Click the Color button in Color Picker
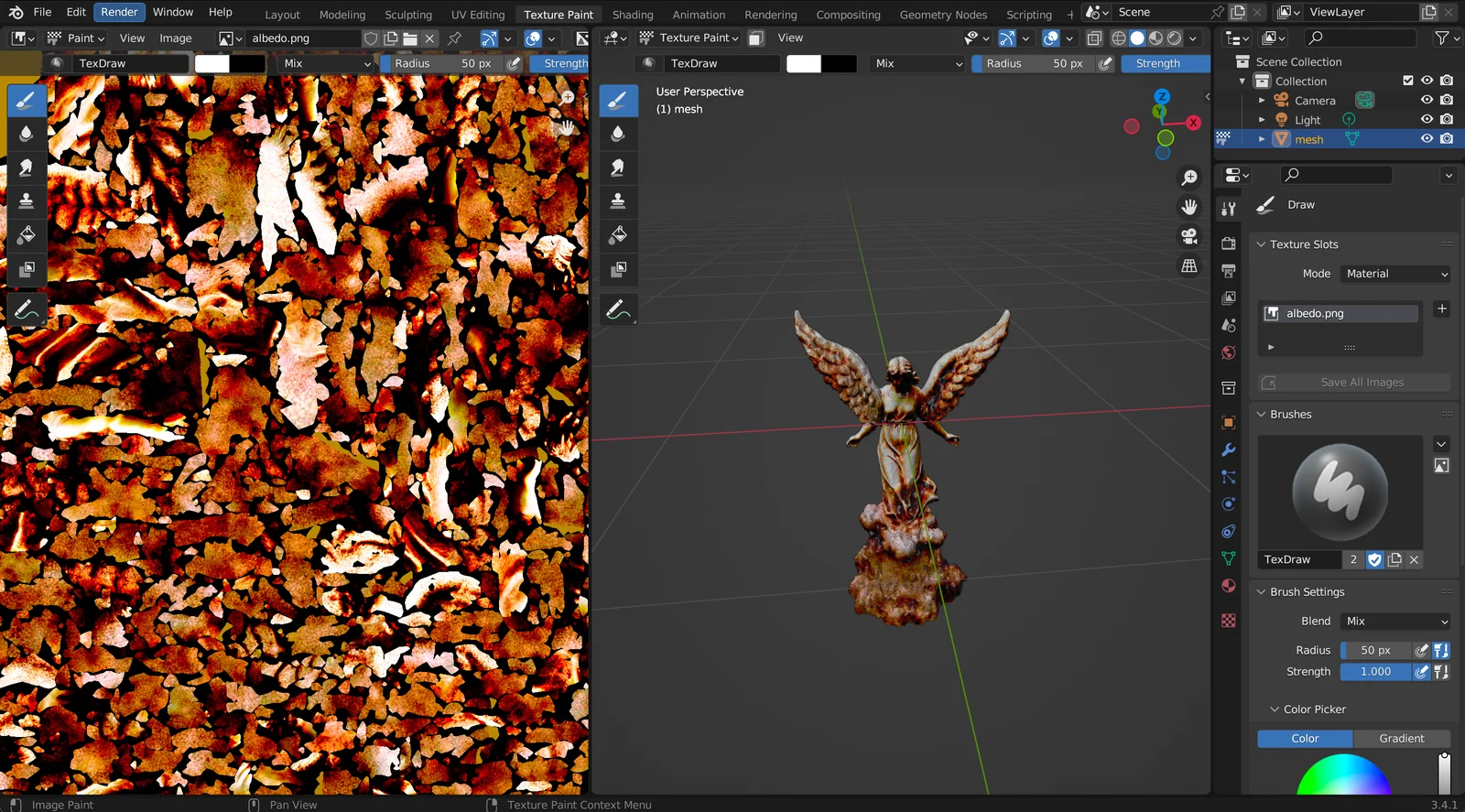Viewport: 1465px width, 812px height. pyautogui.click(x=1305, y=739)
